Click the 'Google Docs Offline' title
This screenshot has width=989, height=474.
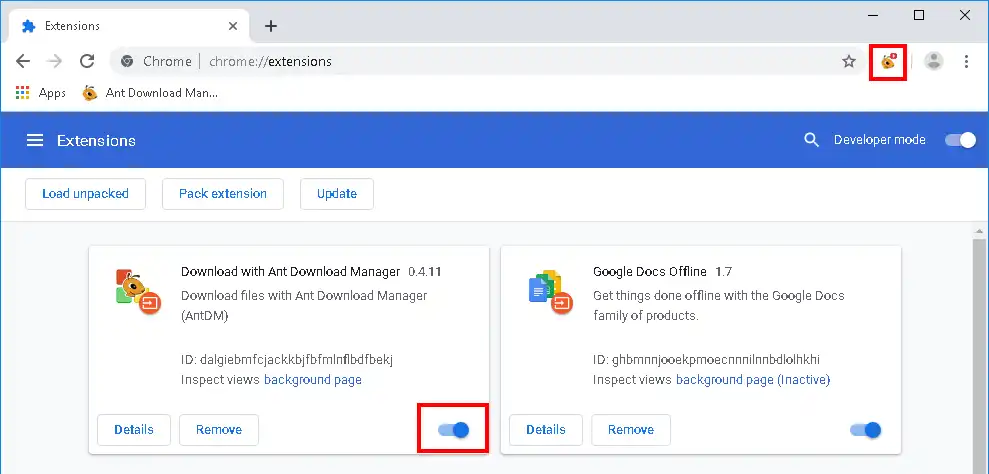coord(650,272)
